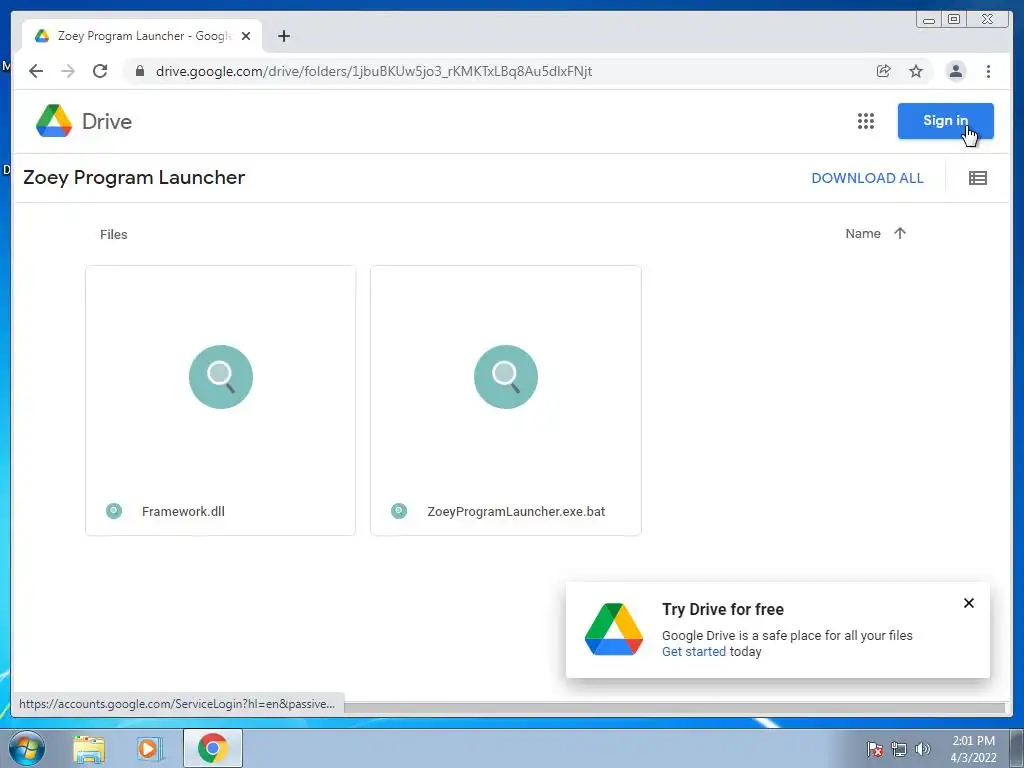
Task: Click DOWNLOAD ALL
Action: pos(867,178)
